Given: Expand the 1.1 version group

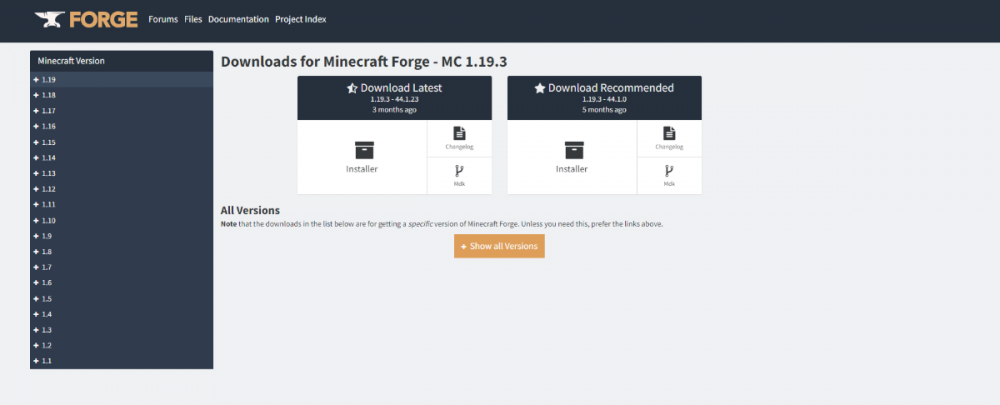Looking at the screenshot, I should tap(44, 361).
